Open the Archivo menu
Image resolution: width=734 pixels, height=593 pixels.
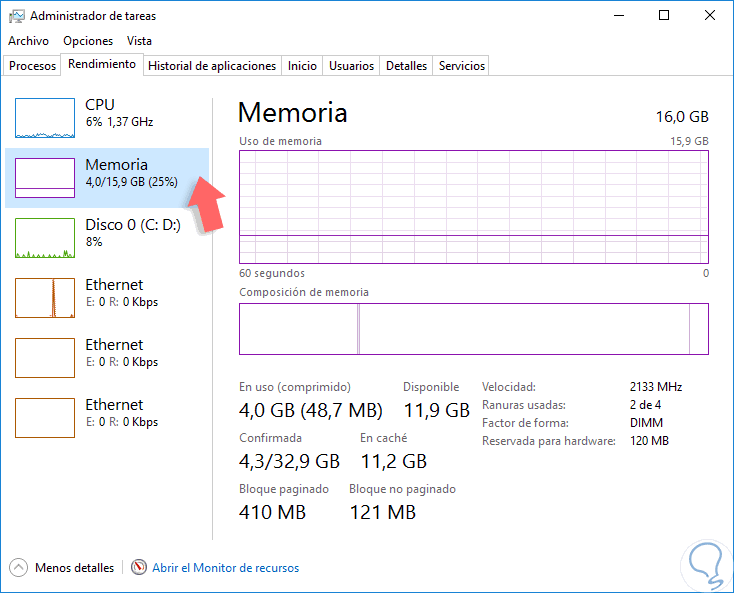(28, 41)
